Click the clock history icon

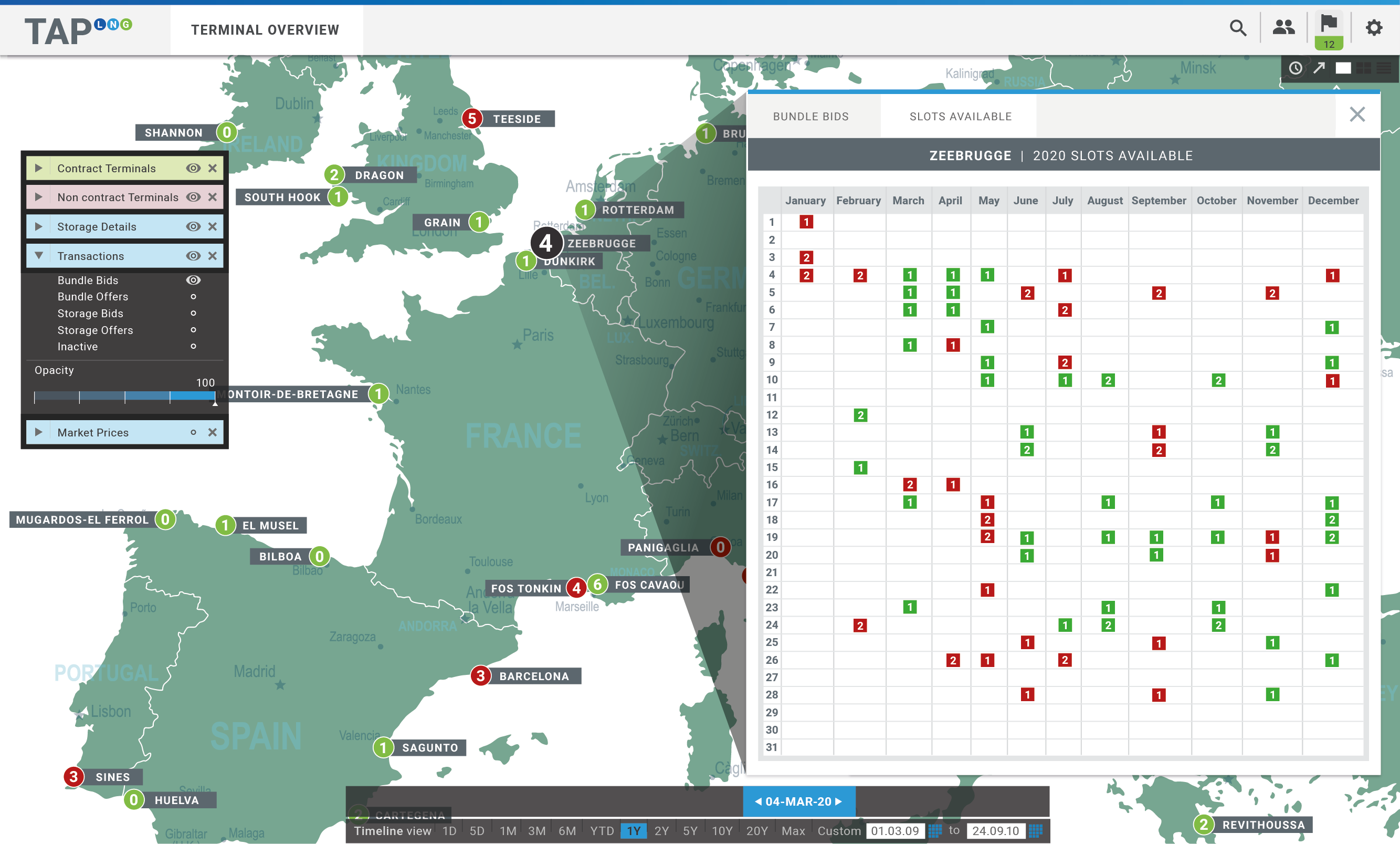pyautogui.click(x=1295, y=68)
